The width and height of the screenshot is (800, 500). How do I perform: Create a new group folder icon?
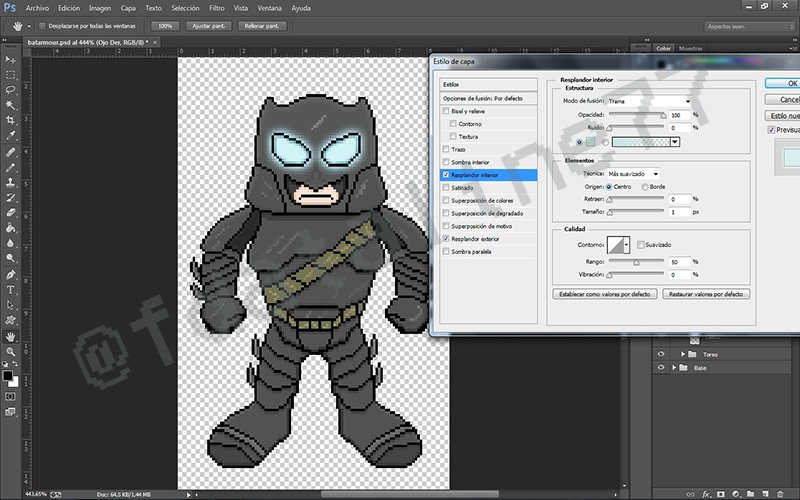tap(751, 494)
